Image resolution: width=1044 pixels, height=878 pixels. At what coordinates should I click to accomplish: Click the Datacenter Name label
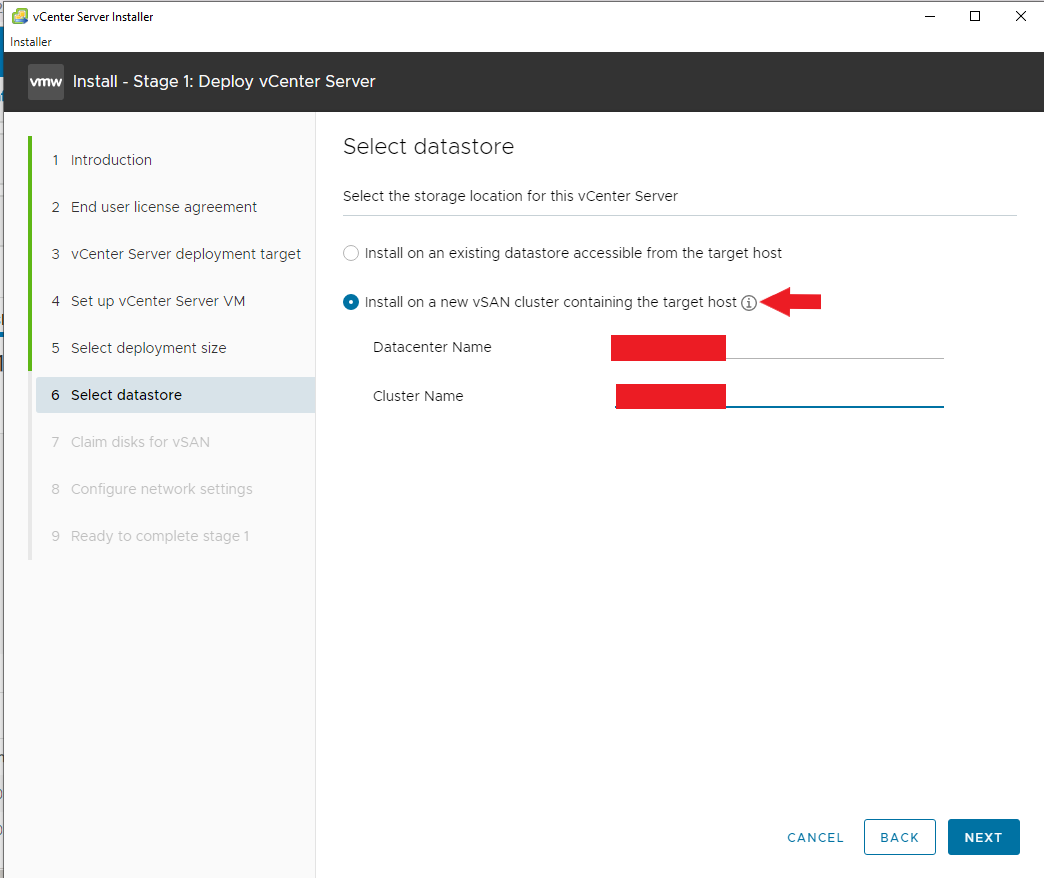(x=432, y=347)
